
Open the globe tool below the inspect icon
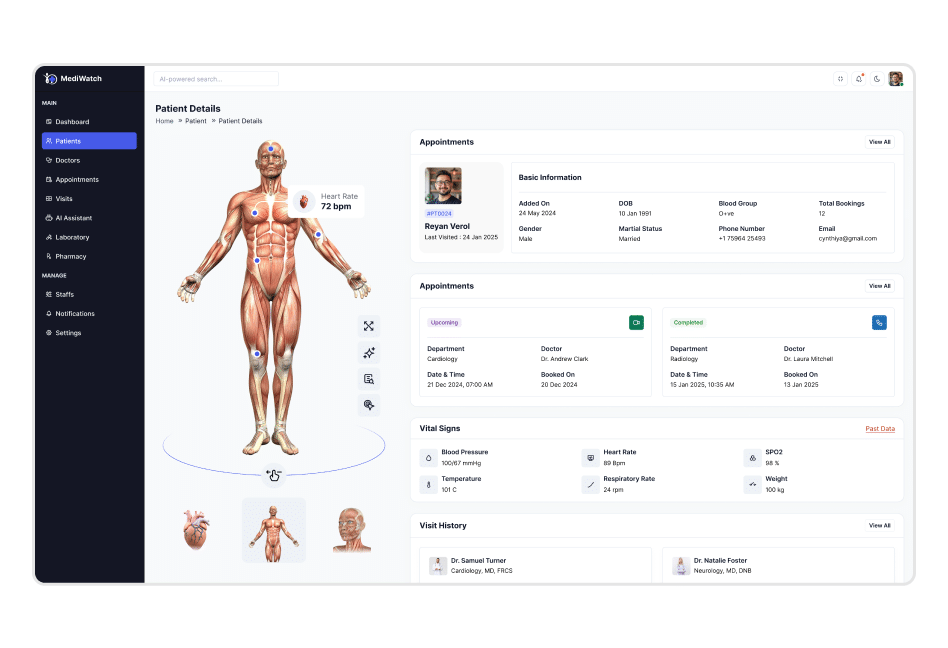368,405
